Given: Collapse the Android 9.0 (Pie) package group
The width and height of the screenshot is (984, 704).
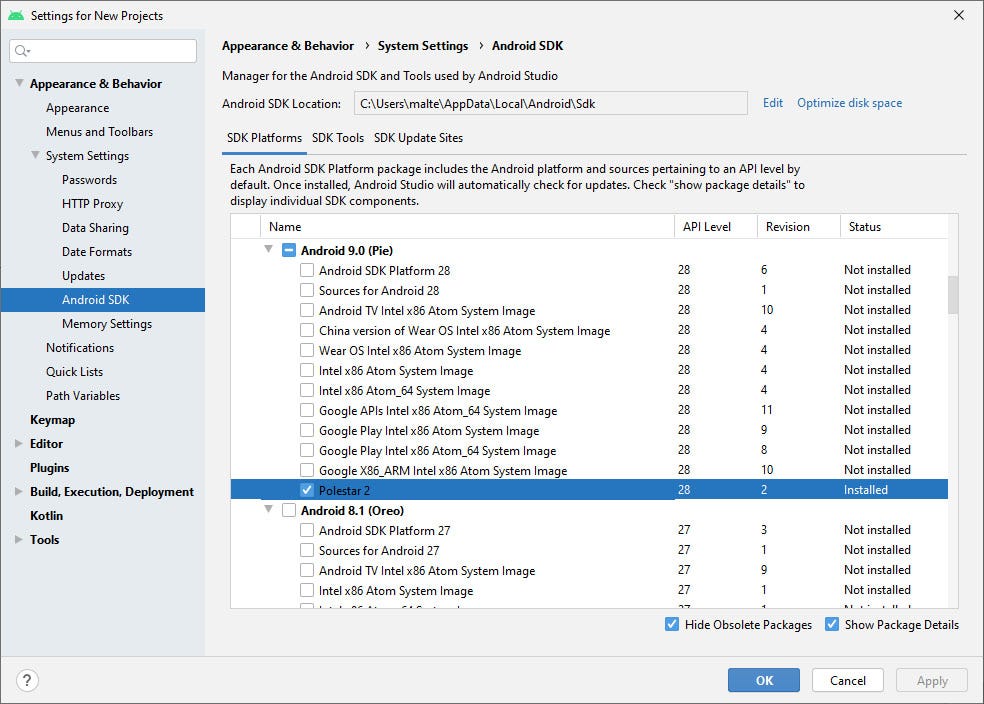Looking at the screenshot, I should click(x=269, y=250).
